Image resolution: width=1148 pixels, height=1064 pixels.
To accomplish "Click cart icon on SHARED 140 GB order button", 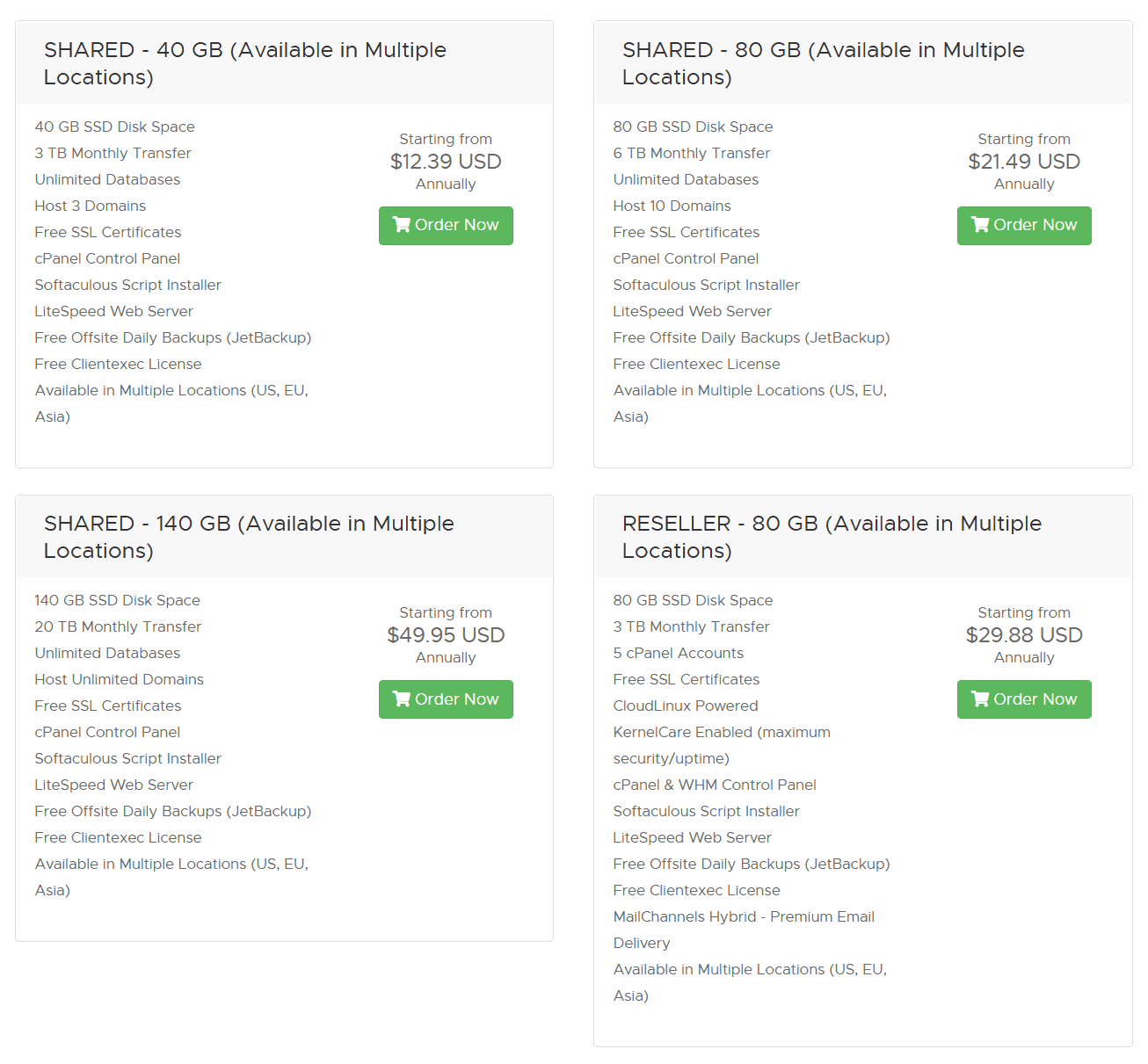I will tap(402, 699).
